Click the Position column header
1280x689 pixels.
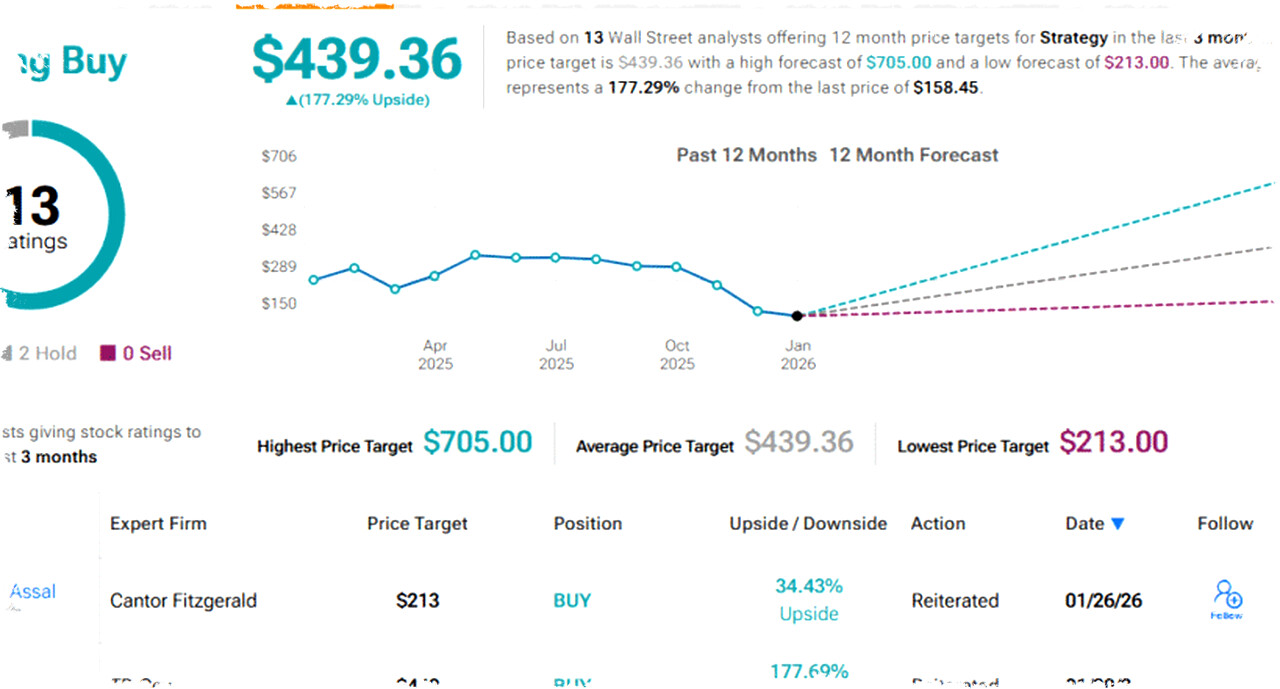[588, 524]
